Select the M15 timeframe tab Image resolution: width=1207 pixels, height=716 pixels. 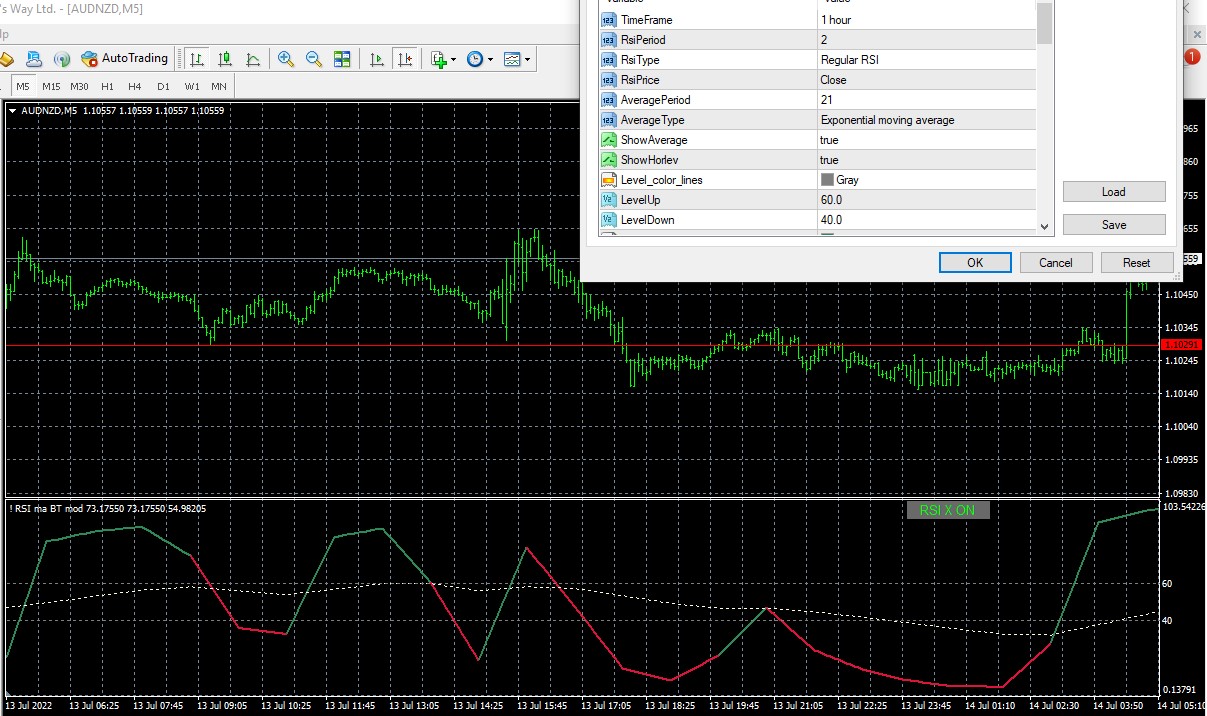(51, 86)
